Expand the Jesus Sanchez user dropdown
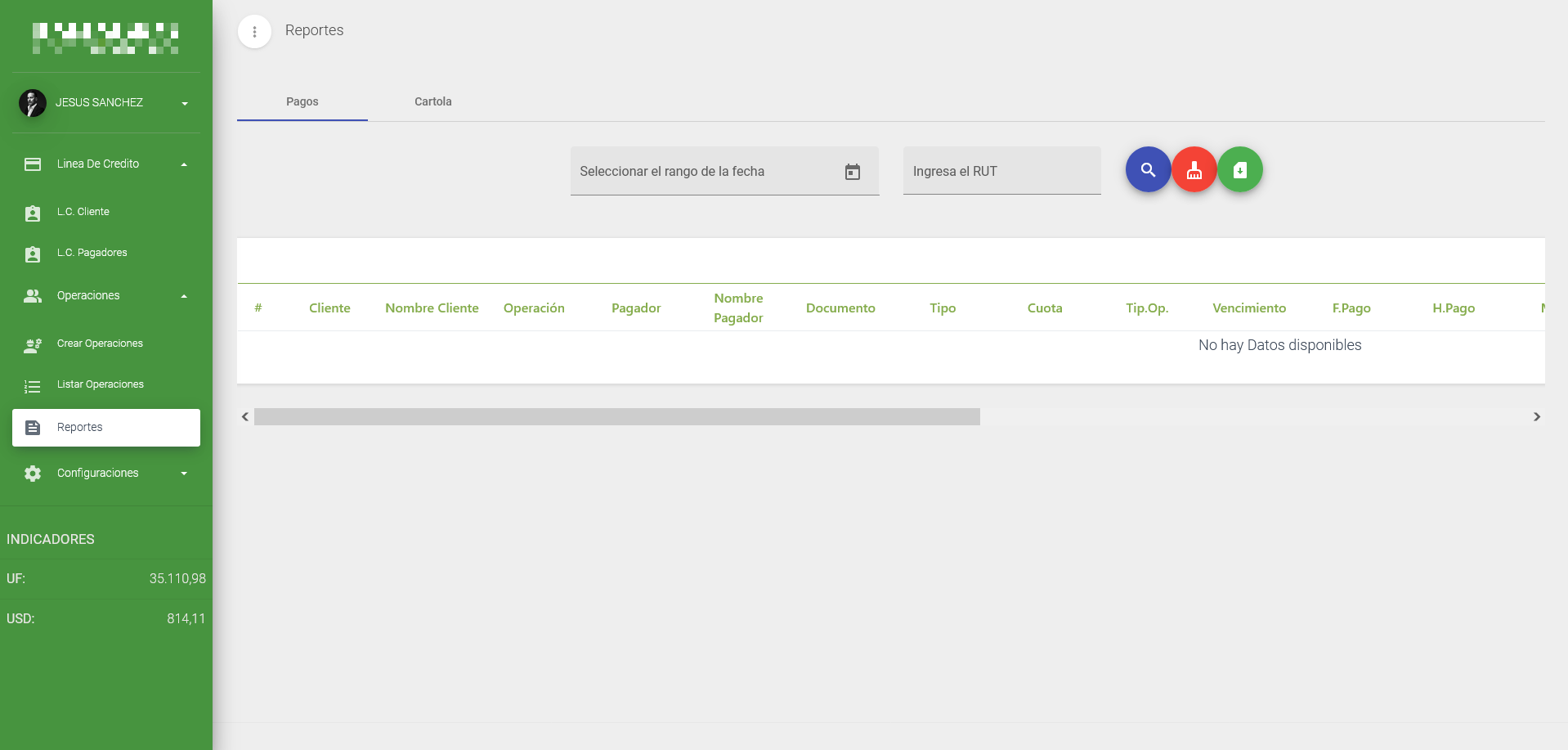This screenshot has height=750, width=1568. [x=185, y=104]
